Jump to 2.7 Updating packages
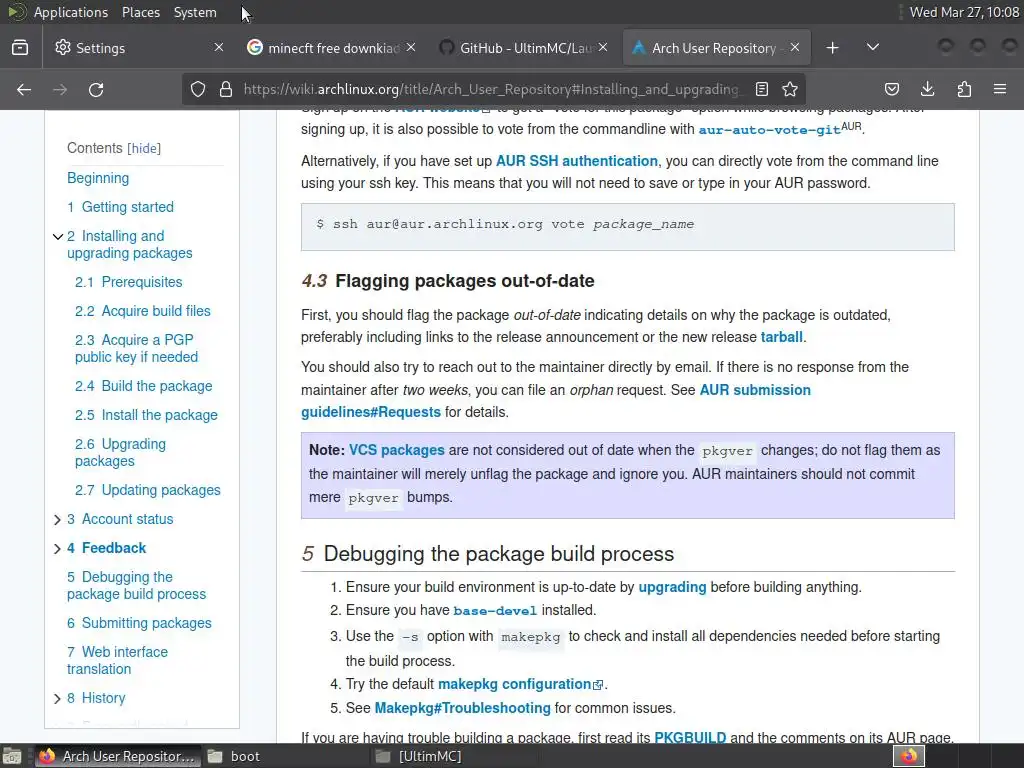The width and height of the screenshot is (1024, 768). [x=148, y=490]
